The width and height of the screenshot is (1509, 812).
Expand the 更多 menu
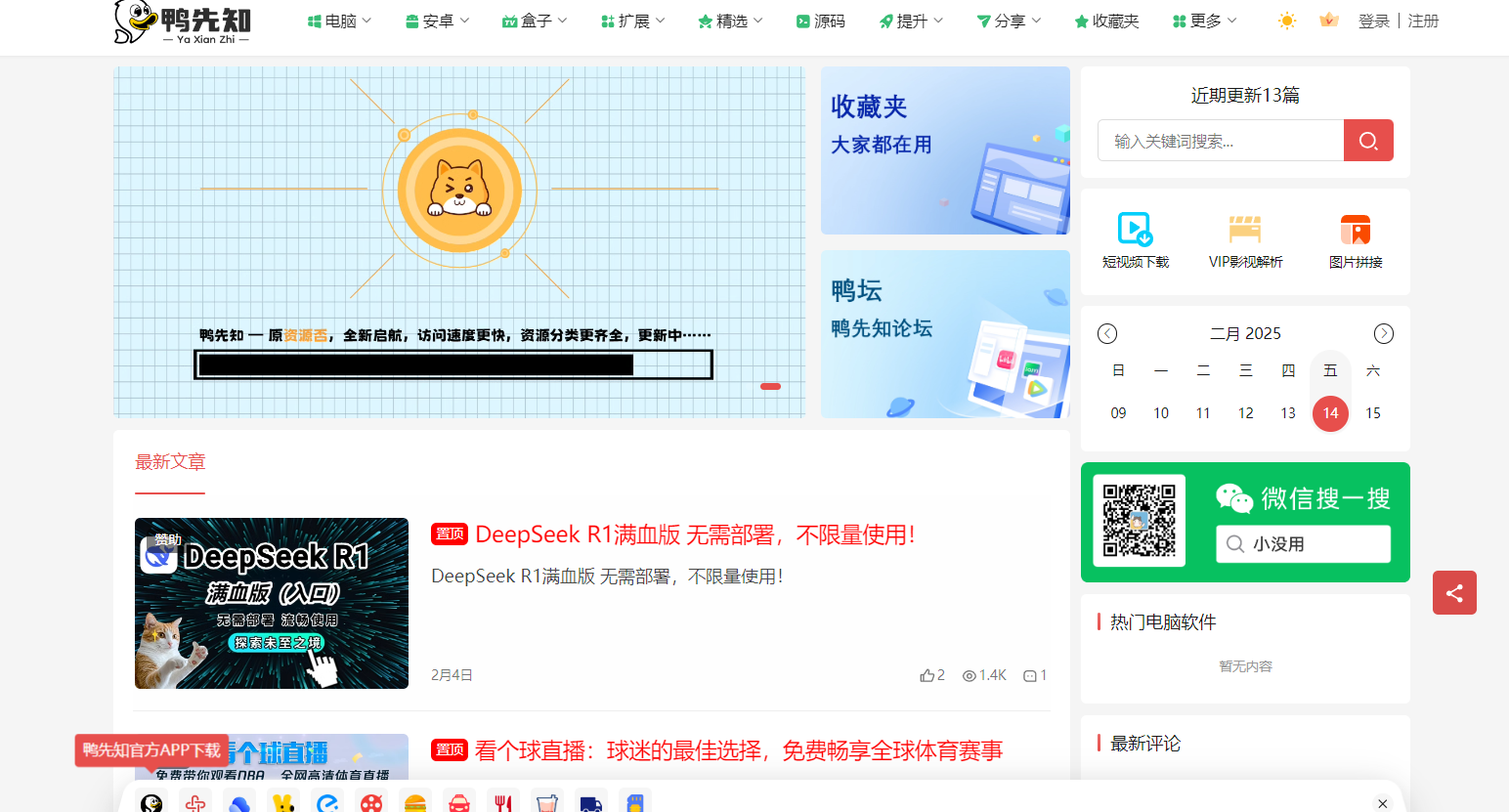click(1204, 21)
